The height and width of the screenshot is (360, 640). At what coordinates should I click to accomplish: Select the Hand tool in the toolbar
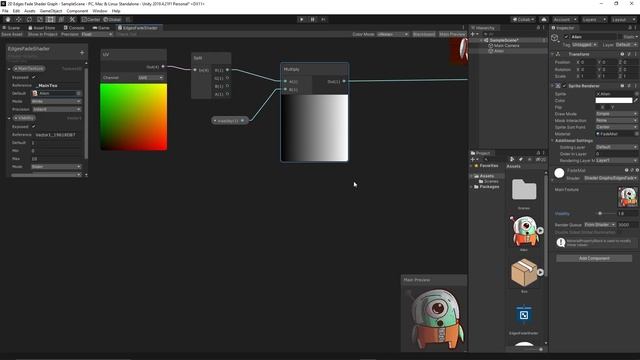8,19
